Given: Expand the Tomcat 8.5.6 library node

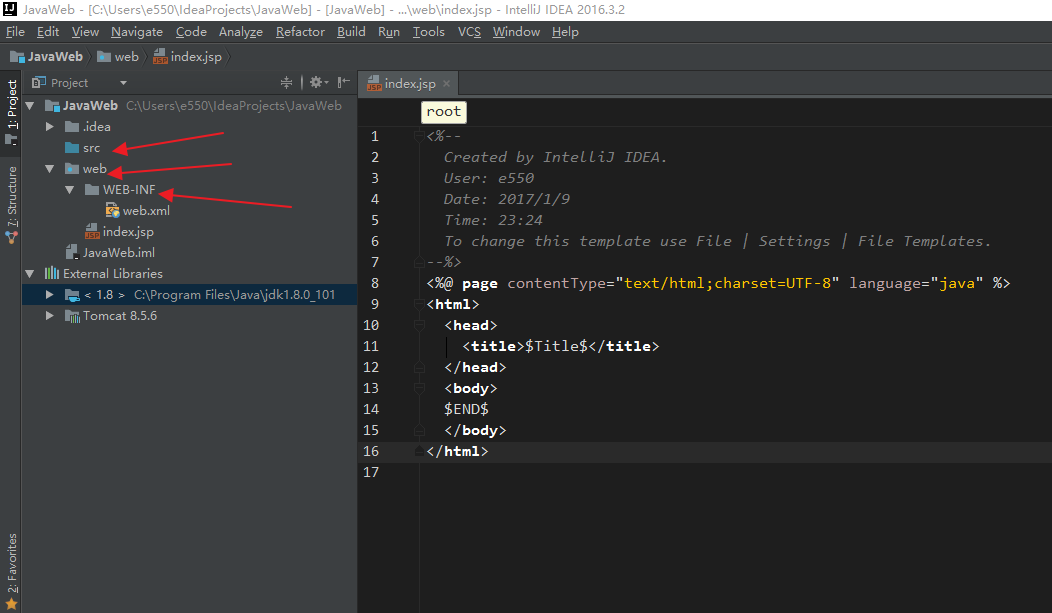Looking at the screenshot, I should (50, 316).
